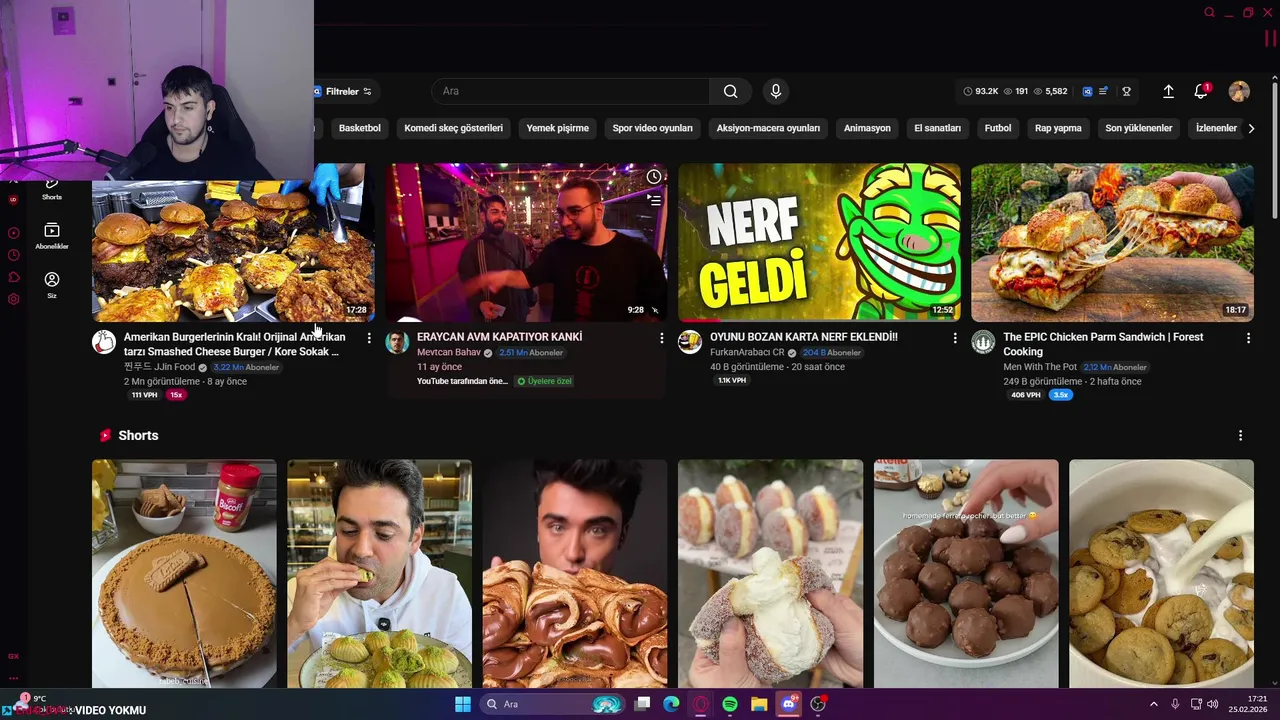This screenshot has width=1280, height=720.
Task: Open Spotify from the taskbar
Action: pos(730,704)
